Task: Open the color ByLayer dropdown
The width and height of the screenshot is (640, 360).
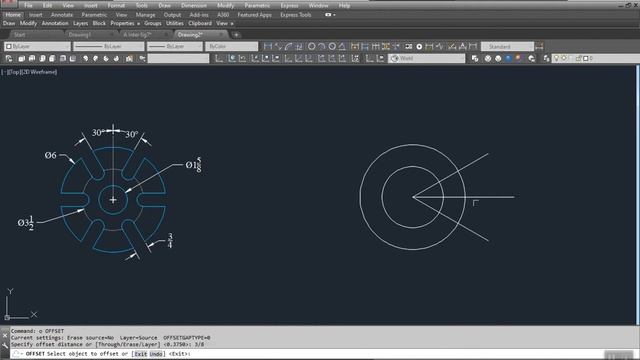Action: [38, 47]
